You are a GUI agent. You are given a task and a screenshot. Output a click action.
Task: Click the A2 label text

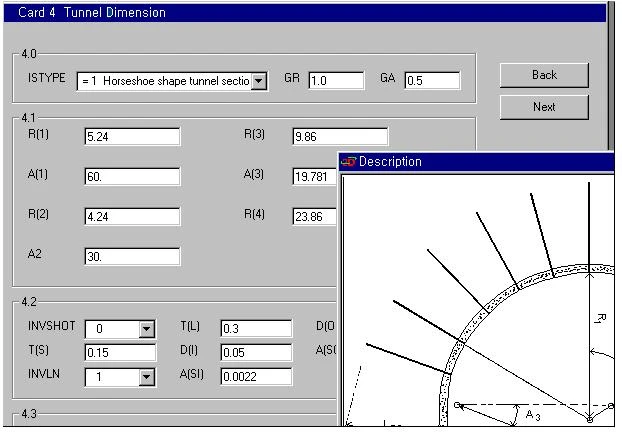click(35, 254)
